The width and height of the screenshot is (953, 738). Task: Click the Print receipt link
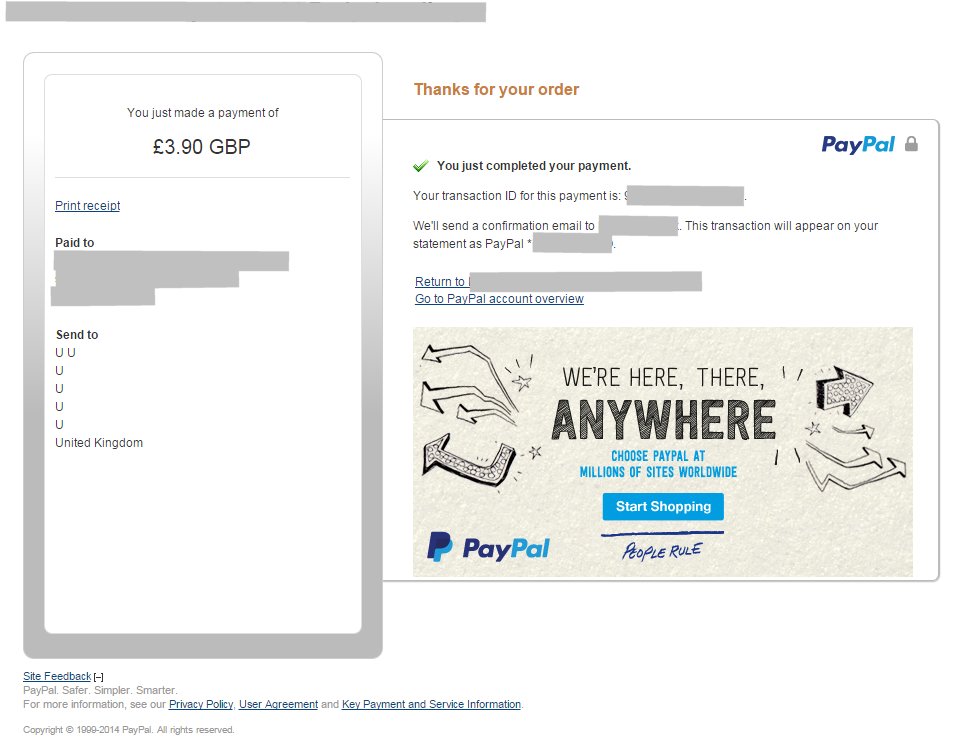coord(88,205)
